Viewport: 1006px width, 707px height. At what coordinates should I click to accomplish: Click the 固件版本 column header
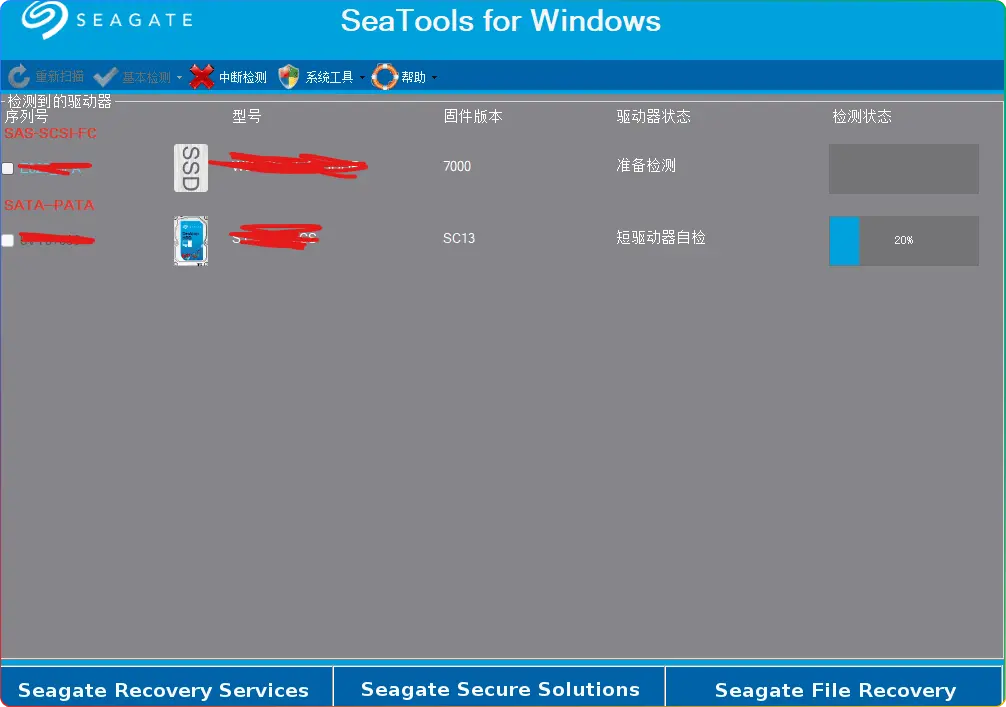pyautogui.click(x=473, y=116)
